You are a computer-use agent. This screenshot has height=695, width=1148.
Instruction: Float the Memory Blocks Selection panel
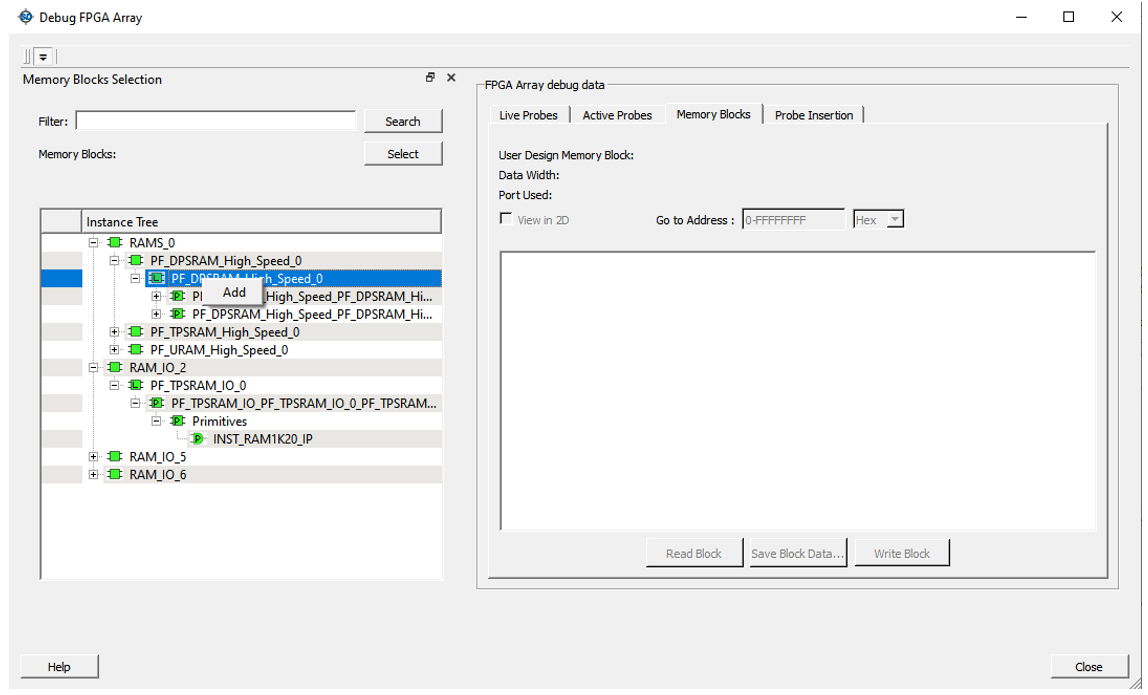(430, 78)
